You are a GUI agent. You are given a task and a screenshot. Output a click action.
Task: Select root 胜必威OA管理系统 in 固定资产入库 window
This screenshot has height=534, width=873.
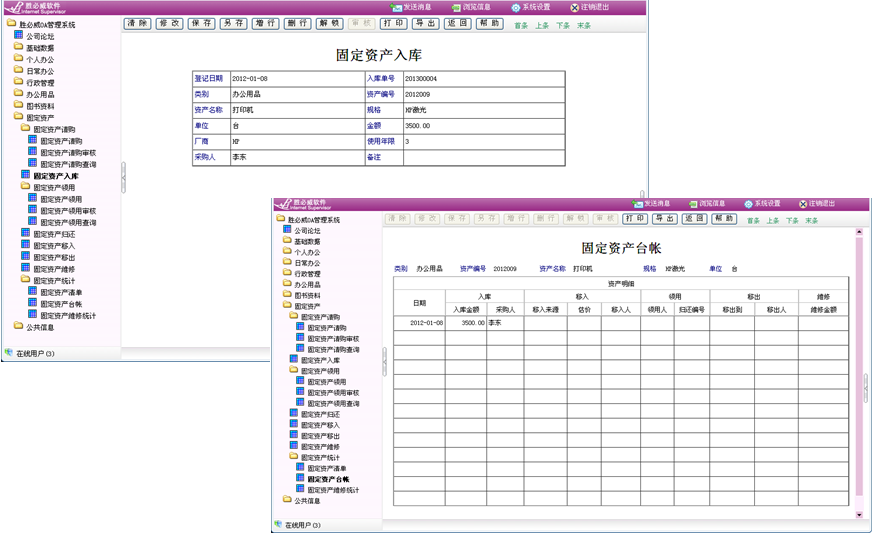click(x=47, y=25)
